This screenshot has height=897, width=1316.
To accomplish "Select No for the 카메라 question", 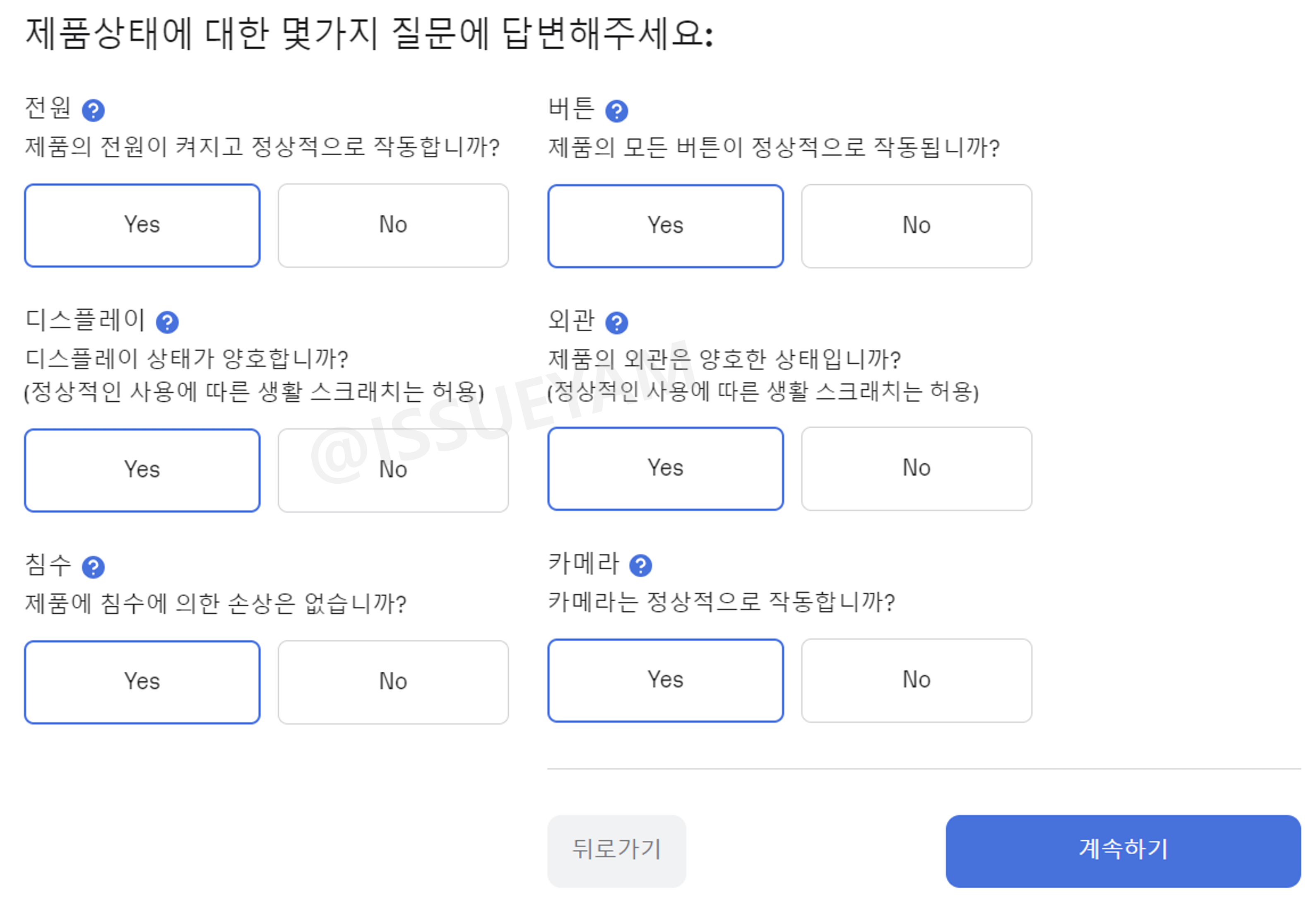I will [x=916, y=680].
